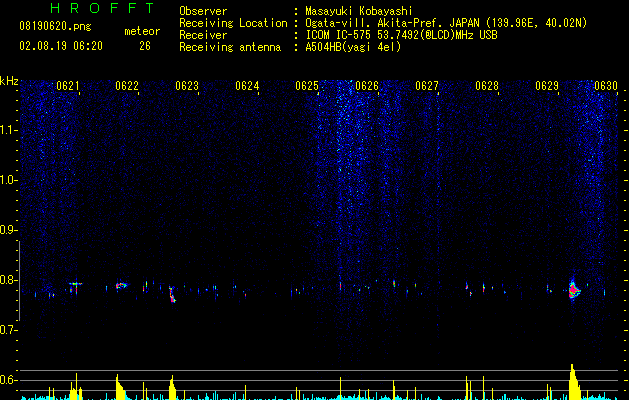Click the 0626 time marker
Viewport: 629px width, 400px height.
pyautogui.click(x=367, y=86)
